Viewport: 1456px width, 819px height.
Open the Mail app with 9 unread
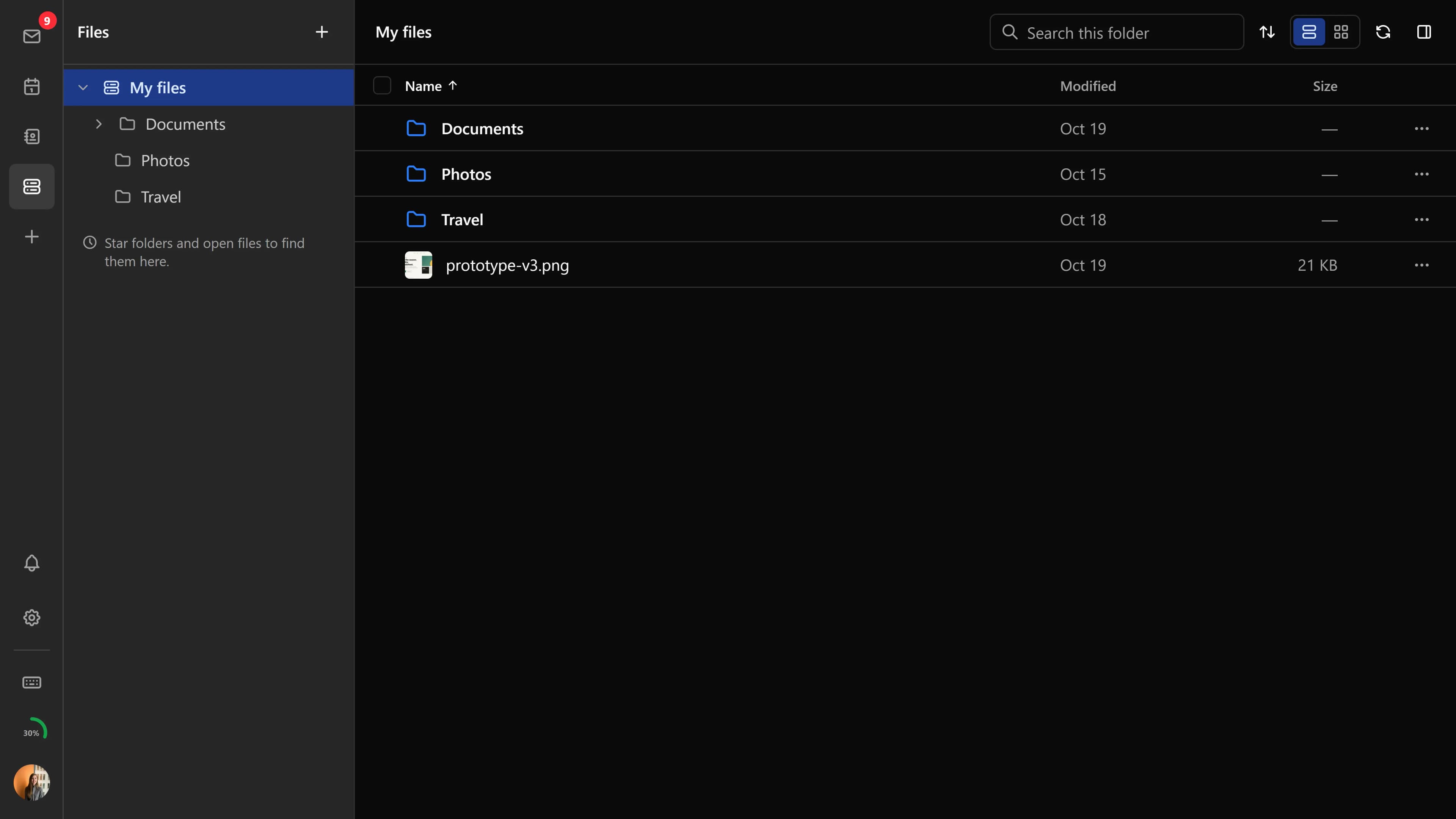[31, 36]
